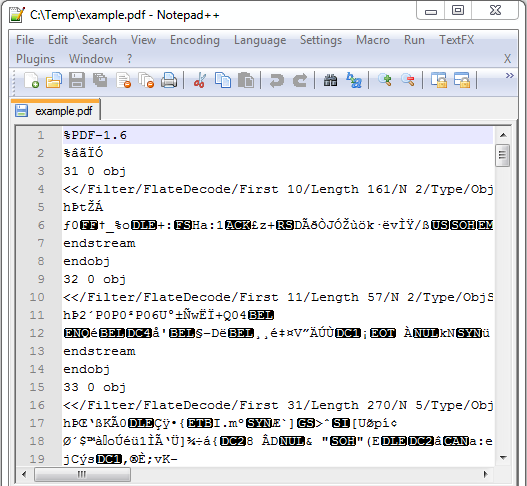Minimize the Notepad++ window
This screenshot has width=527, height=486.
click(x=431, y=10)
